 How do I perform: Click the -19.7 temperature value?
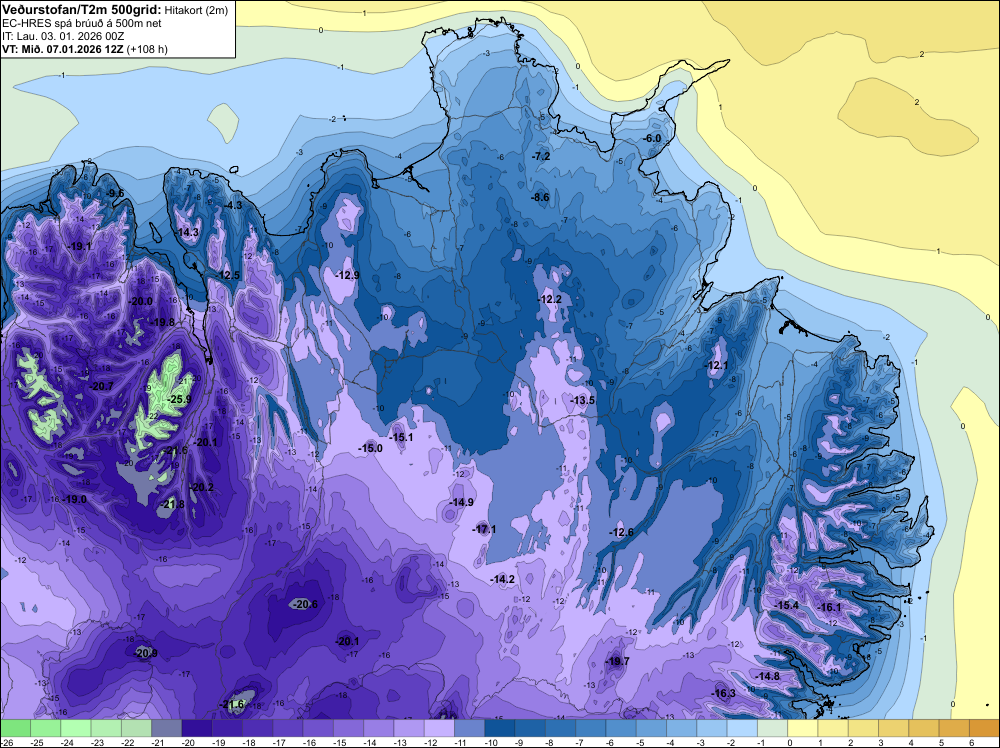(x=617, y=661)
